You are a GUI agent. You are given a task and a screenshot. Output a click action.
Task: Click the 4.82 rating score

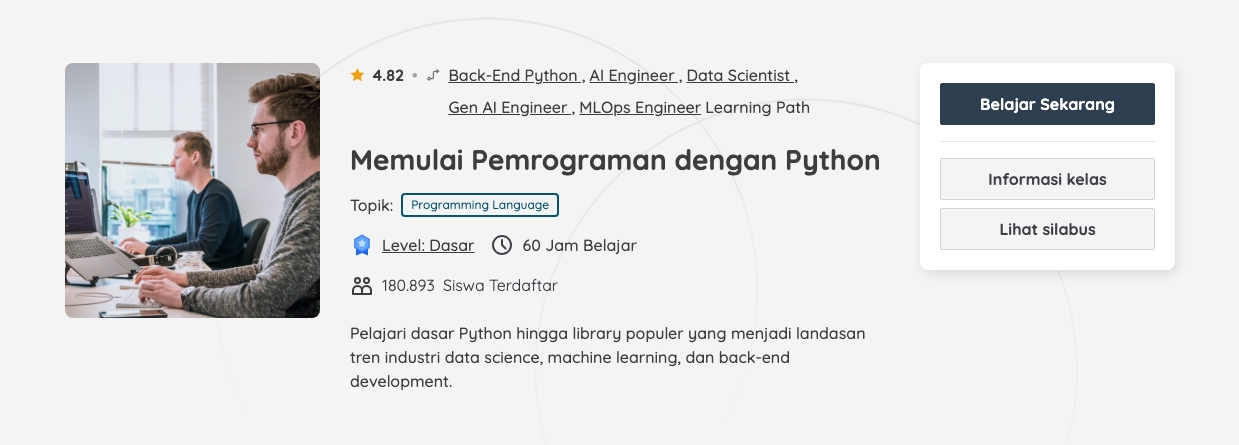point(388,75)
